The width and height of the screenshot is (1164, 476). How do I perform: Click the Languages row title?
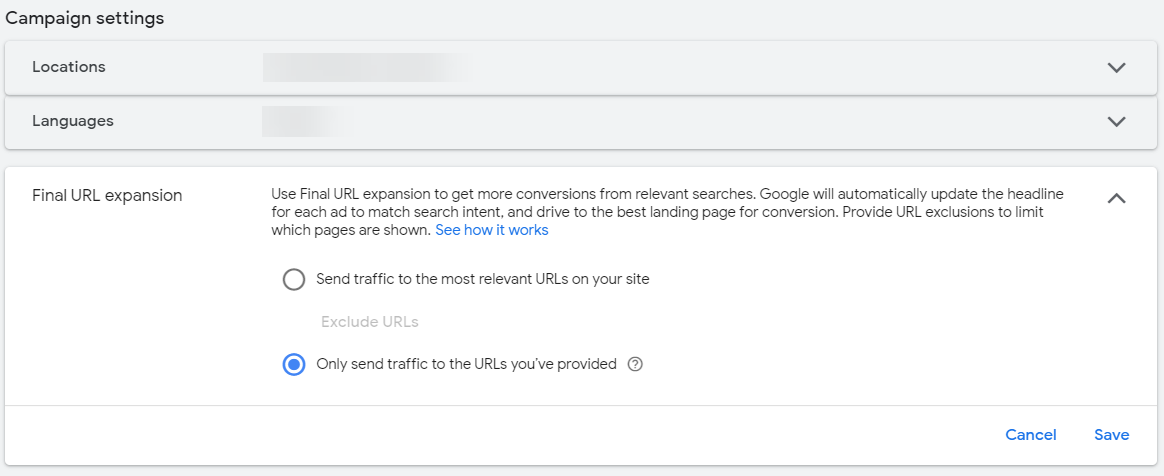point(73,121)
